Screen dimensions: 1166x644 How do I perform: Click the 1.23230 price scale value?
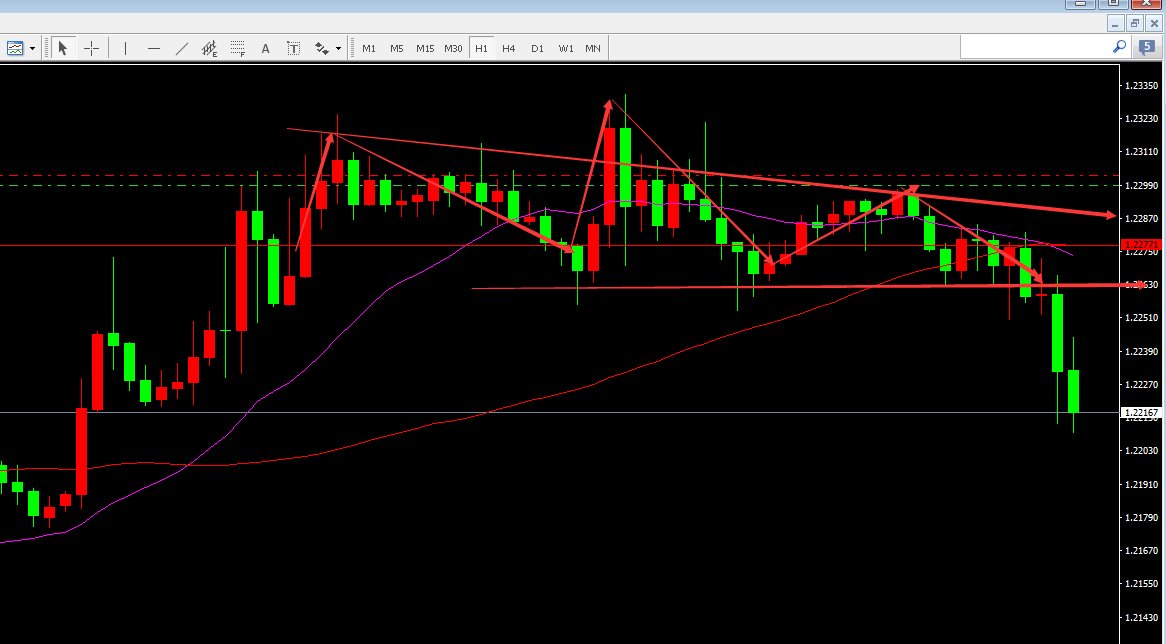point(1141,118)
